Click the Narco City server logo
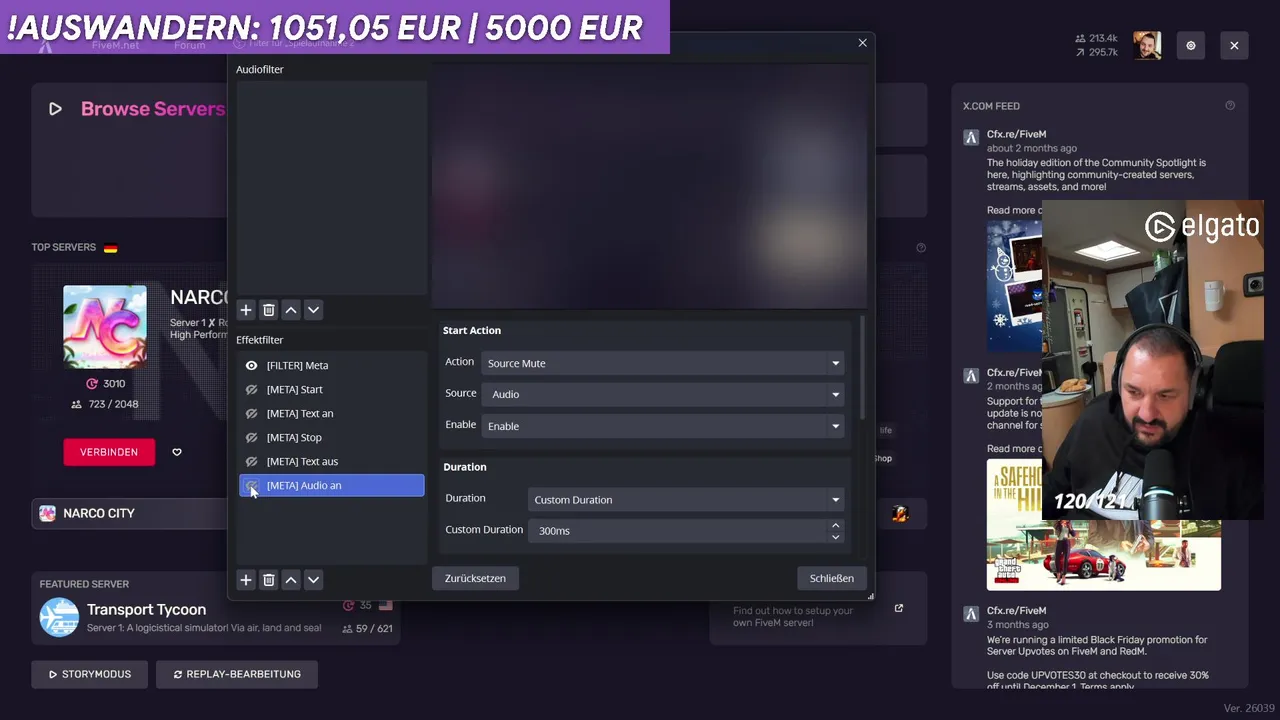The height and width of the screenshot is (720, 1280). pos(105,327)
